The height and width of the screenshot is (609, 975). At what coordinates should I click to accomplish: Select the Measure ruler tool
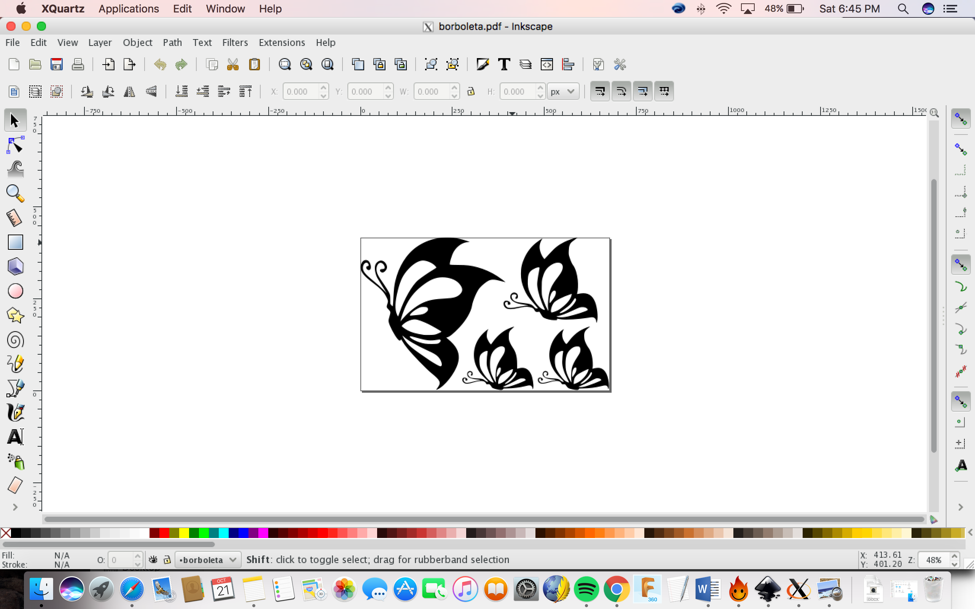point(15,218)
